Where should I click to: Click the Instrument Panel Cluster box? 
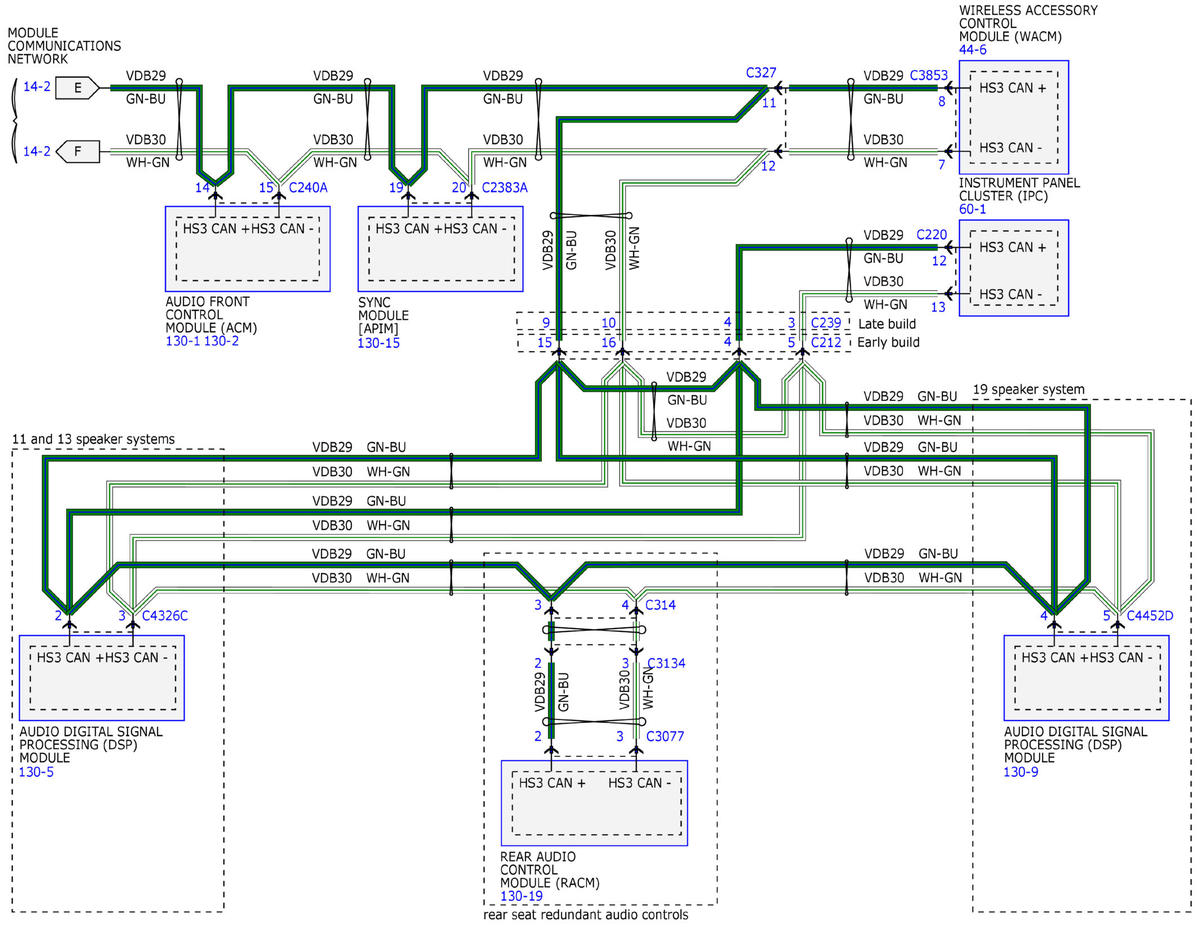pyautogui.click(x=1014, y=269)
